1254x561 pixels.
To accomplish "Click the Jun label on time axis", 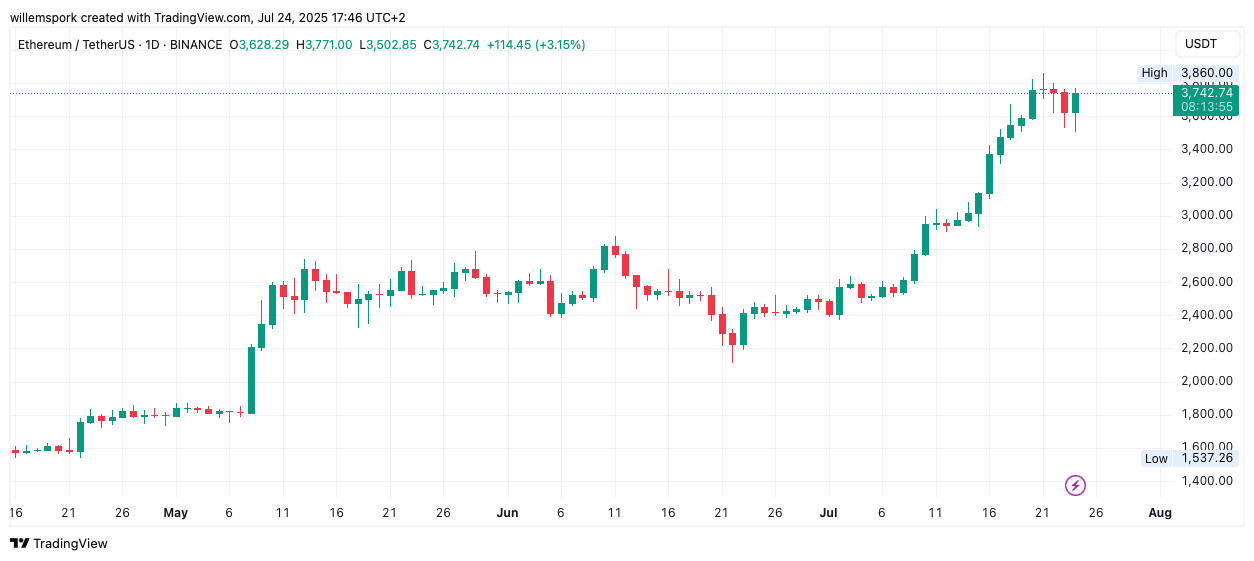I will [507, 513].
